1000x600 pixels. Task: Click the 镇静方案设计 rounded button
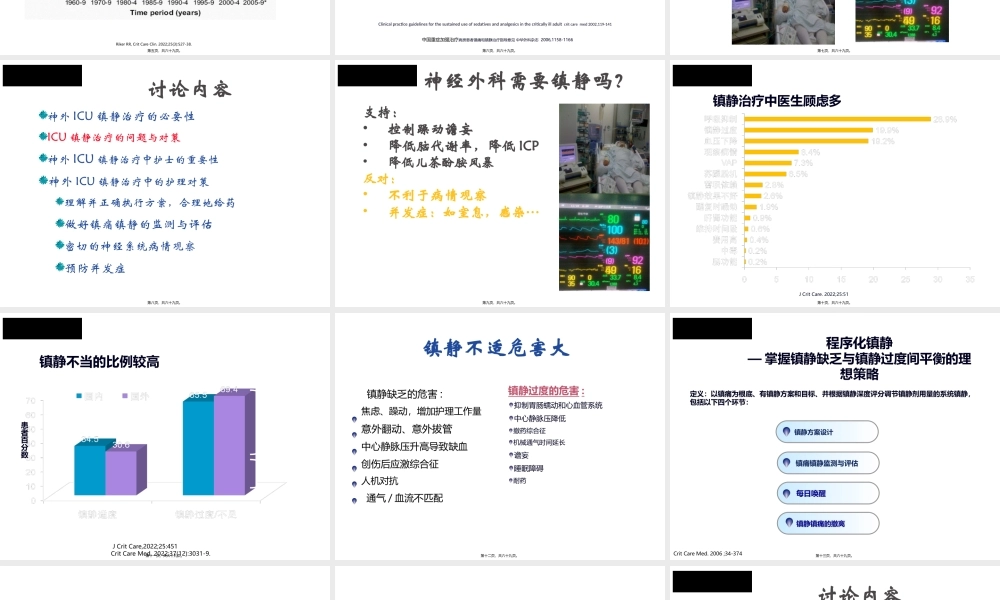(x=827, y=431)
